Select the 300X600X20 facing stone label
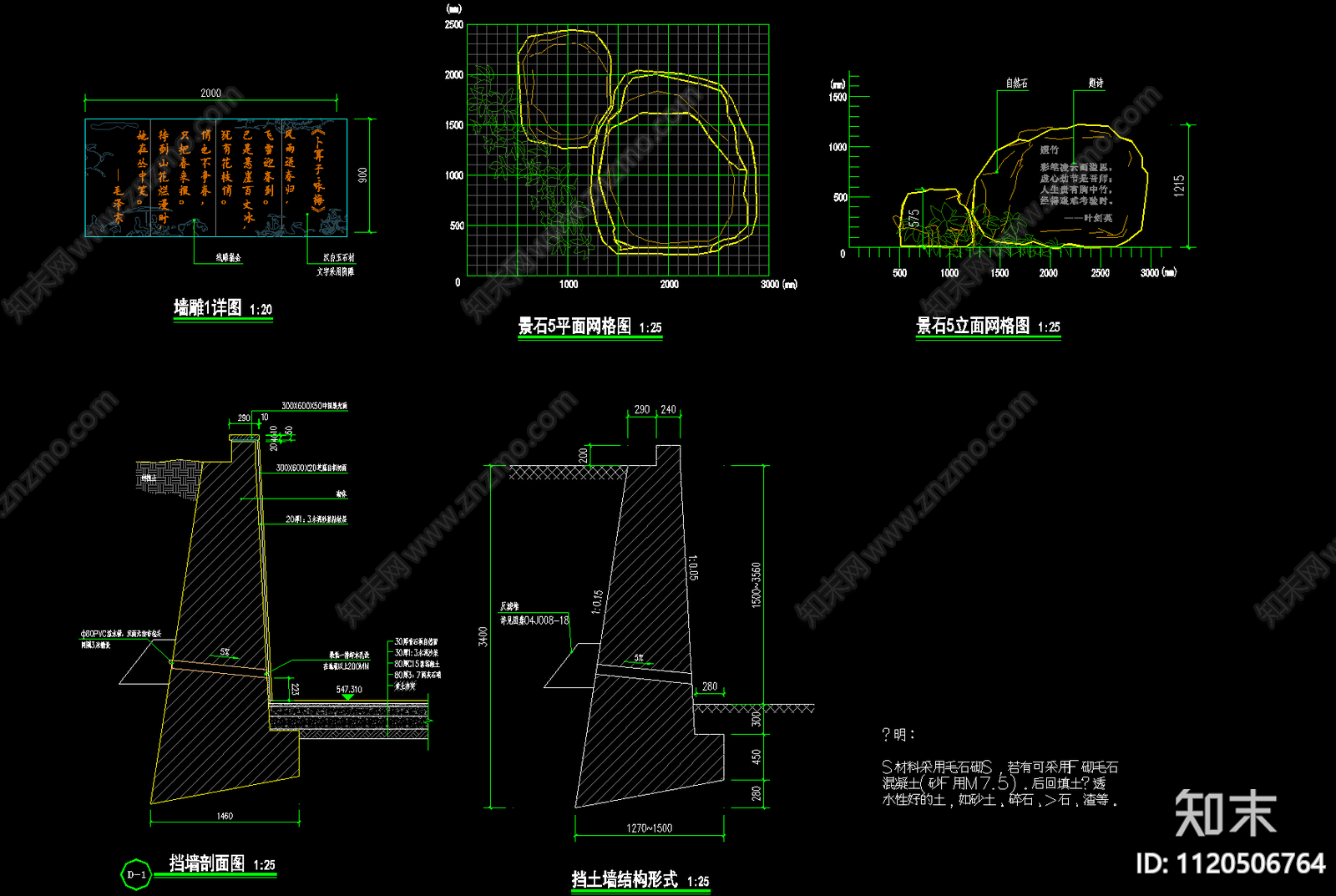 [311, 468]
